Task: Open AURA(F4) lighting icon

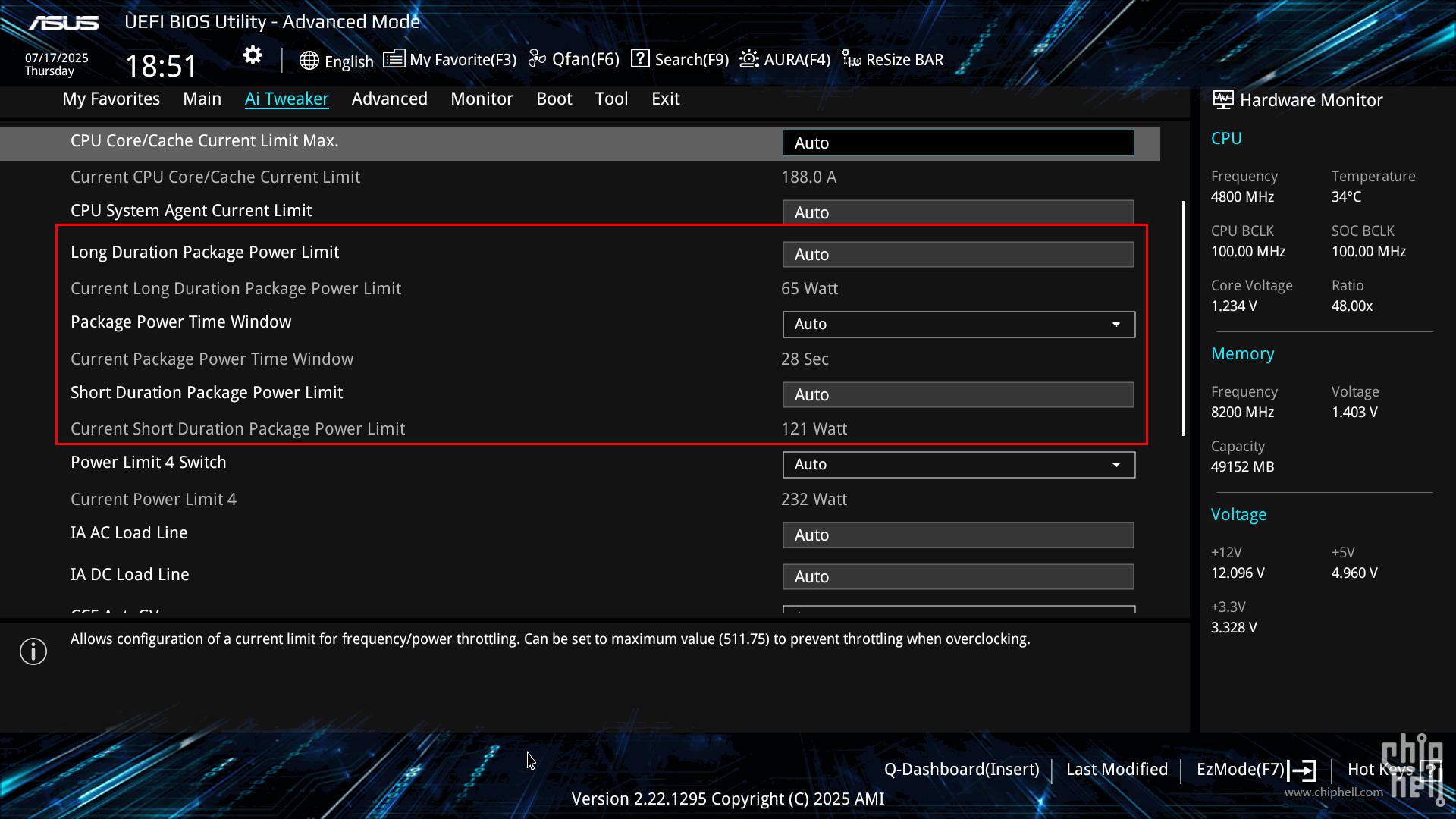Action: (749, 58)
